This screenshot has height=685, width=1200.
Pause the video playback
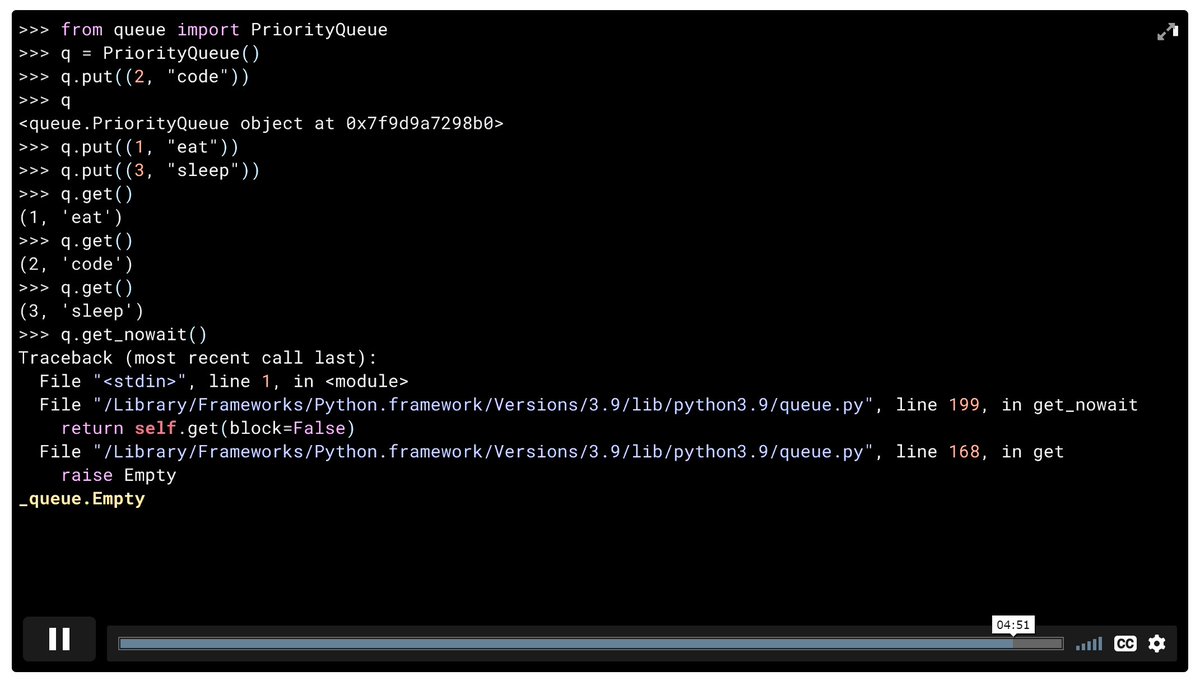point(59,639)
